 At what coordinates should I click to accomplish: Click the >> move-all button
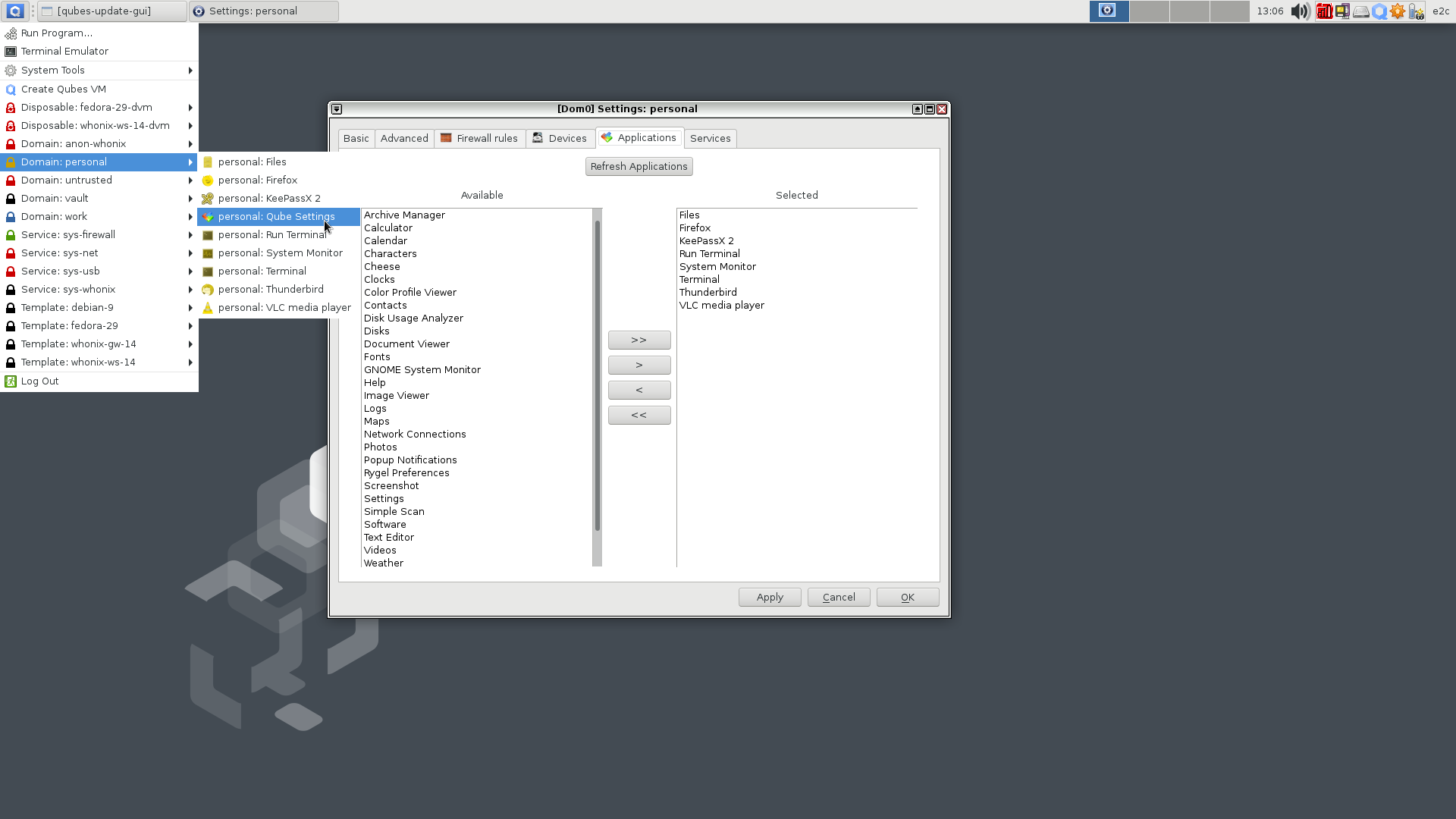[639, 340]
